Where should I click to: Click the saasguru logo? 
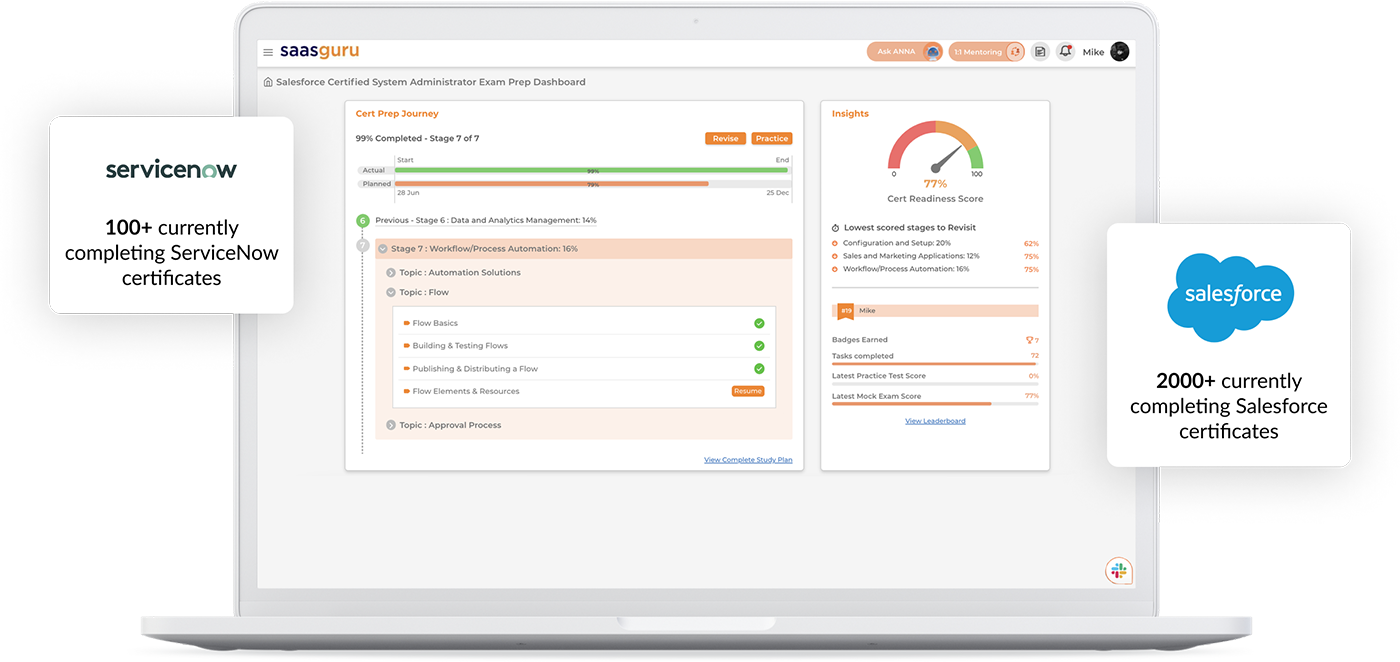click(x=319, y=51)
